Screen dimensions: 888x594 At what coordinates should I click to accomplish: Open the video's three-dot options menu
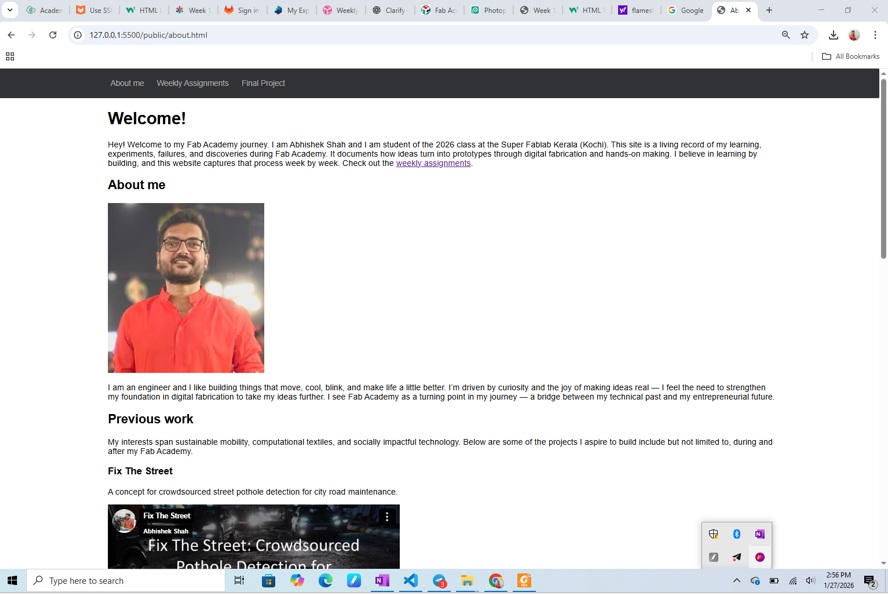387,516
